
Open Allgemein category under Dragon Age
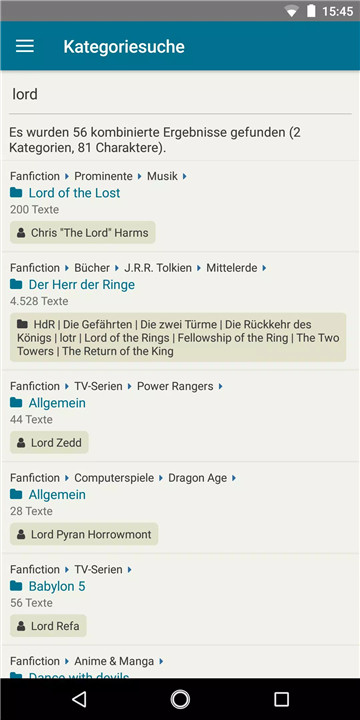(57, 495)
